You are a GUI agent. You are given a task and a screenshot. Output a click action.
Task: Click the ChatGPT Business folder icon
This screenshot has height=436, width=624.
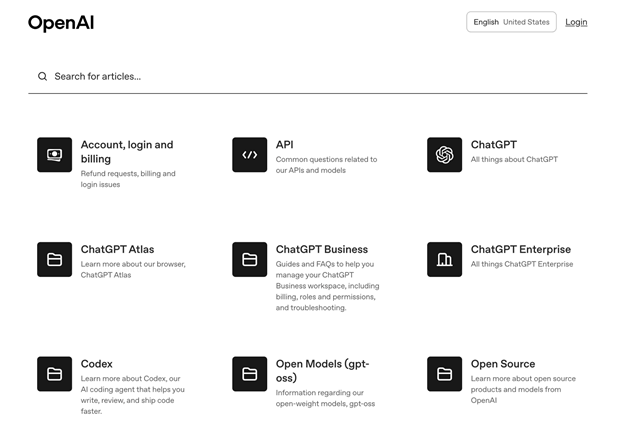tap(249, 260)
